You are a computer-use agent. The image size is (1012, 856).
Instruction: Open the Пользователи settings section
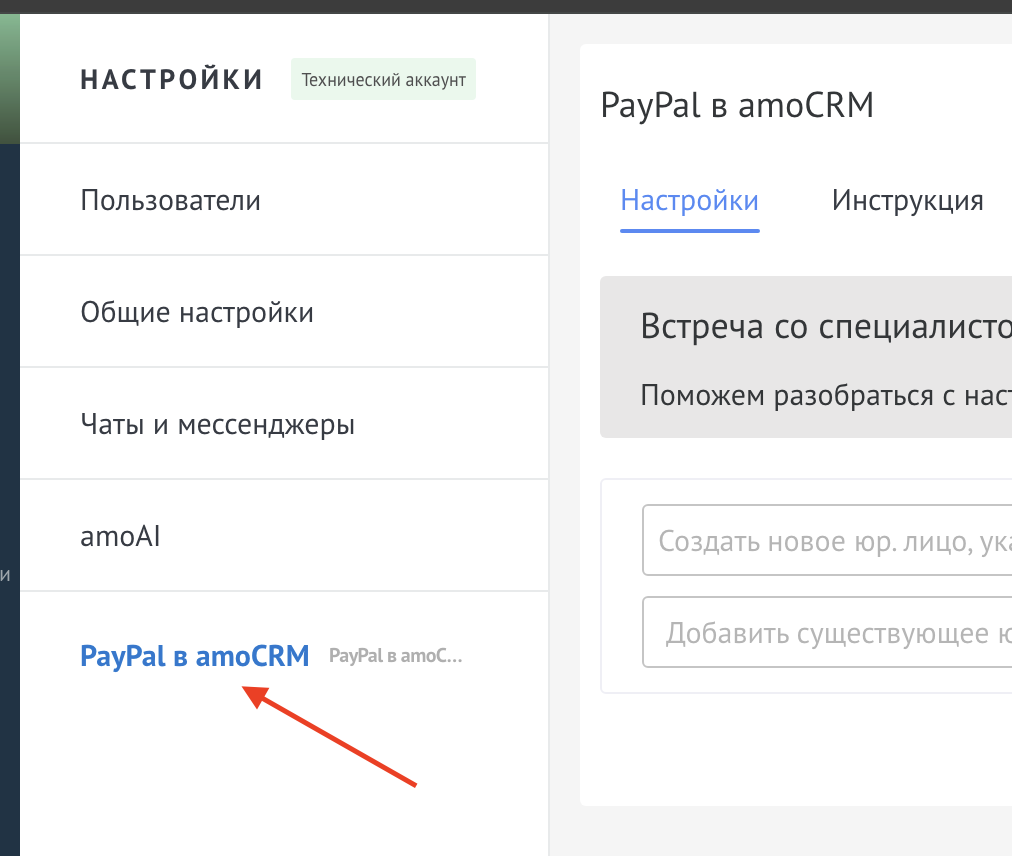pos(170,200)
